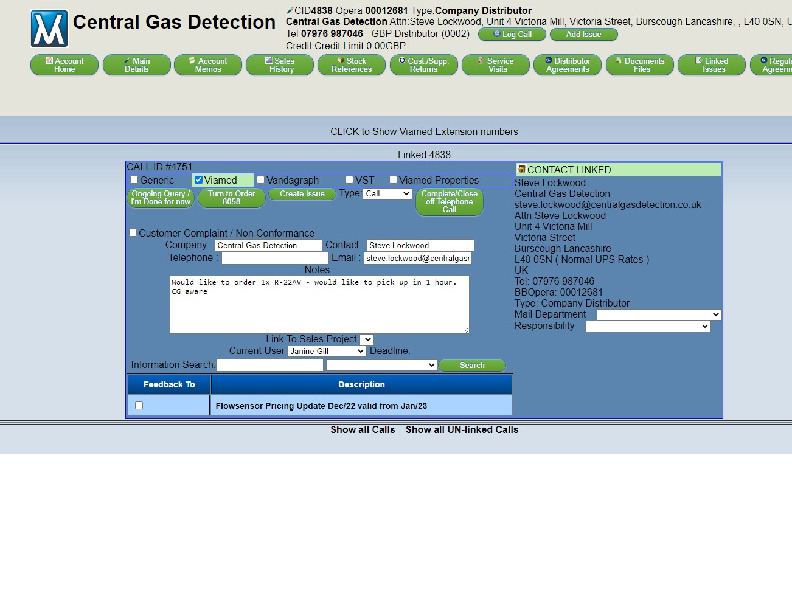Open the Mail Department dropdown
Image resolution: width=792 pixels, height=612 pixels.
point(658,315)
